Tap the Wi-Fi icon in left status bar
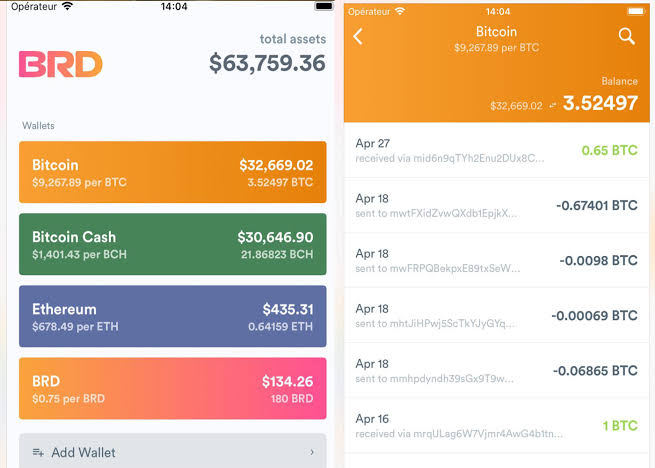The width and height of the screenshot is (655, 468). click(x=67, y=6)
